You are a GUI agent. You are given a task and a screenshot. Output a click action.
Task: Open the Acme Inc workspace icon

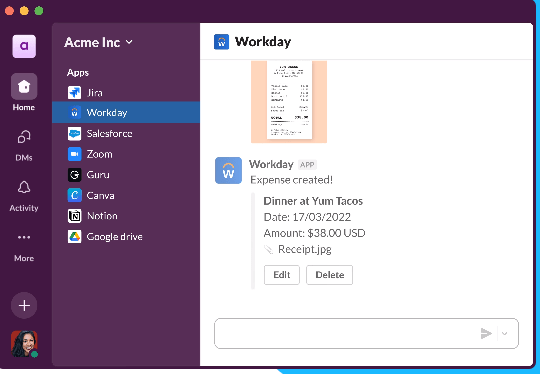(x=24, y=46)
